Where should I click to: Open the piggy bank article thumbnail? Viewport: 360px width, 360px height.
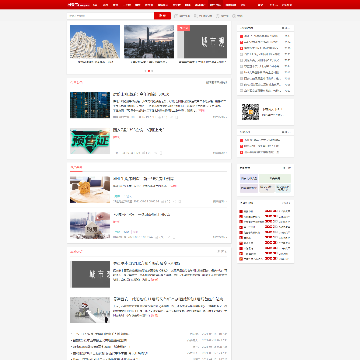(x=90, y=189)
